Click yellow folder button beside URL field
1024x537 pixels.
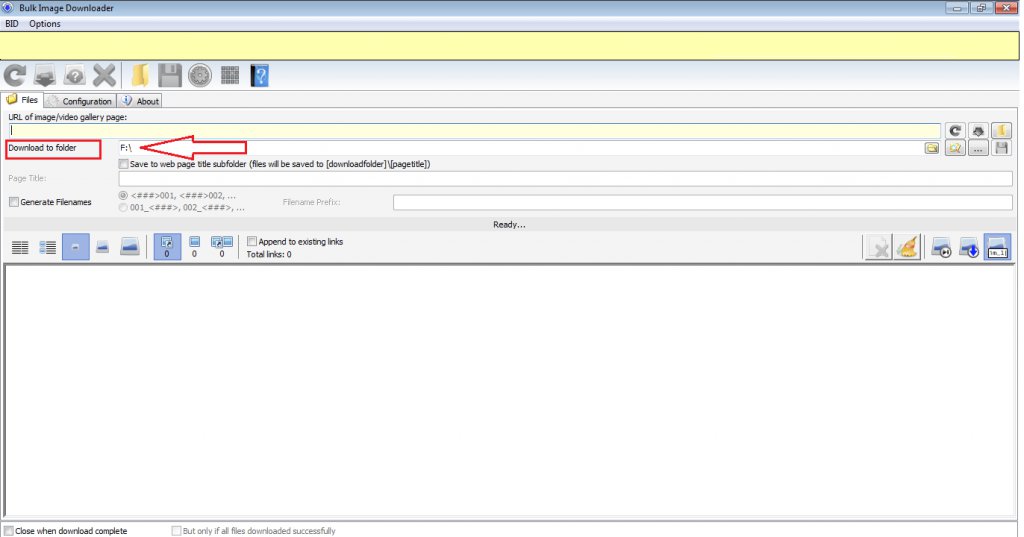[x=1001, y=131]
